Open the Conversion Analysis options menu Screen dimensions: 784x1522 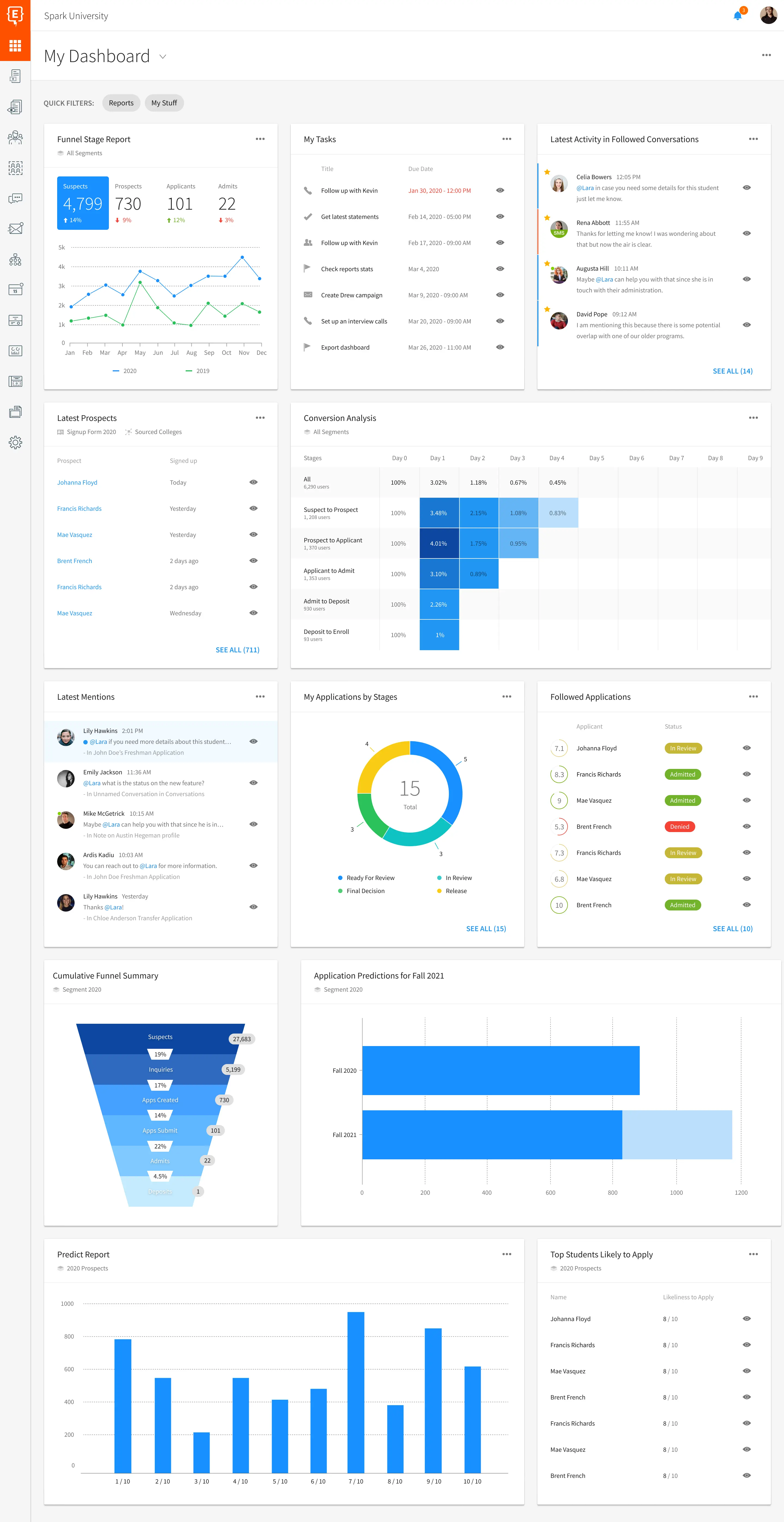[x=753, y=418]
